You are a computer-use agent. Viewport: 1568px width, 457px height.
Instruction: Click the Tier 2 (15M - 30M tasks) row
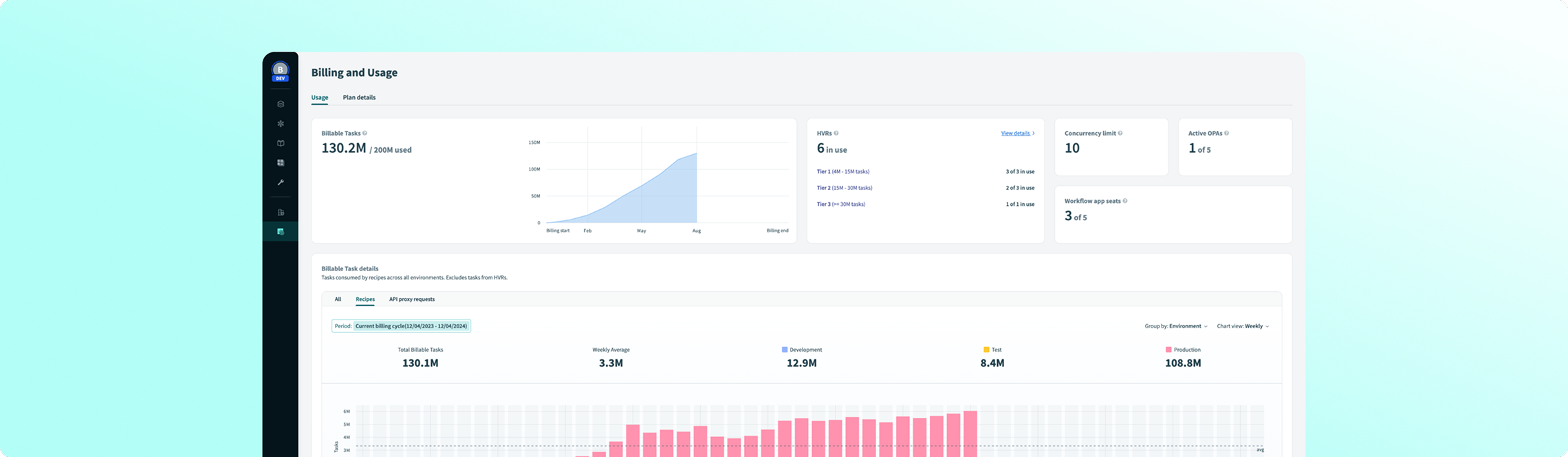tap(925, 188)
